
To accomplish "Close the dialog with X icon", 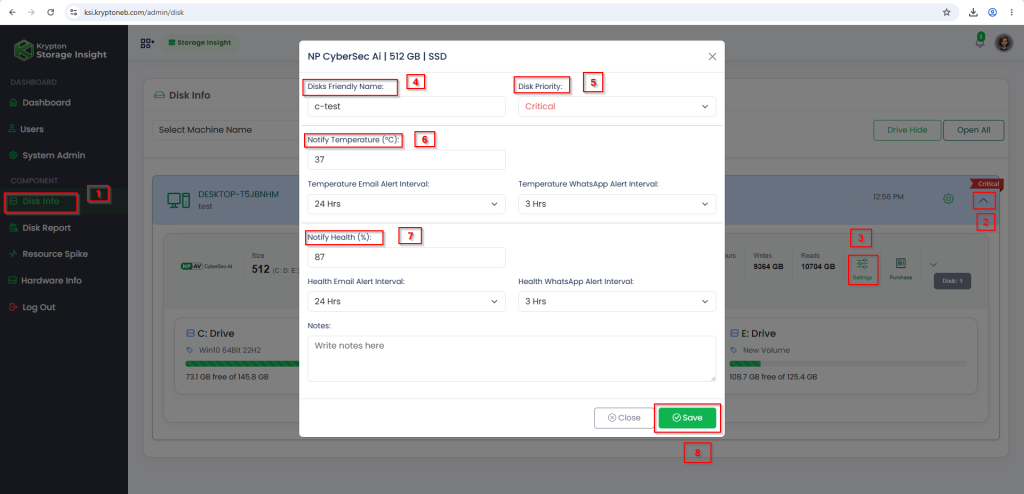I will (712, 57).
